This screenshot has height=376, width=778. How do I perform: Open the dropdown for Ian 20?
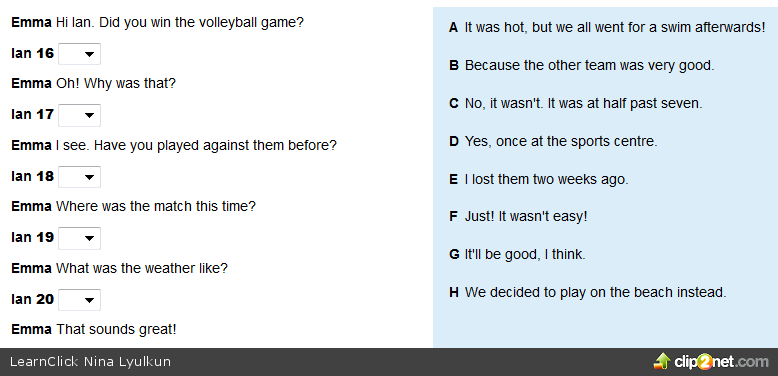[79, 300]
